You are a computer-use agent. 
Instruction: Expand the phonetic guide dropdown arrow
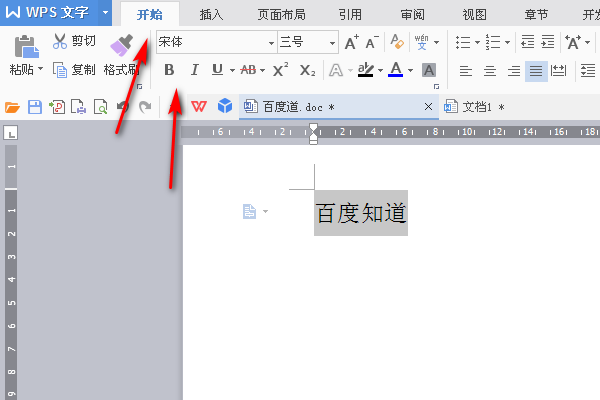(437, 42)
